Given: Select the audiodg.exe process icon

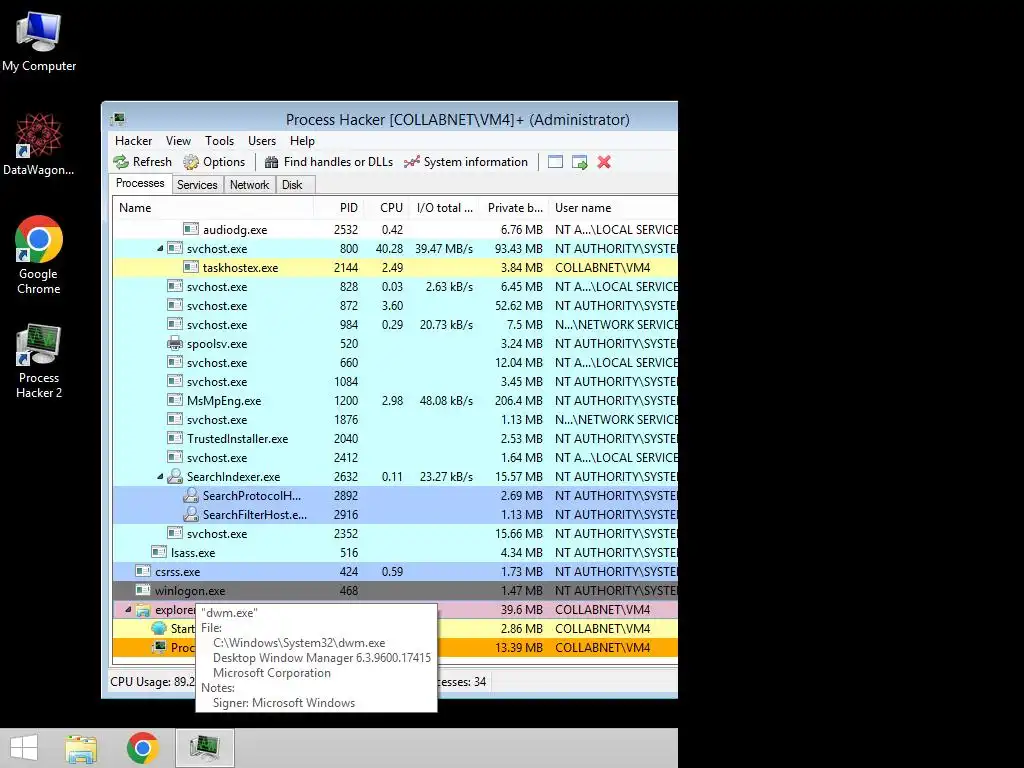Looking at the screenshot, I should pyautogui.click(x=191, y=229).
